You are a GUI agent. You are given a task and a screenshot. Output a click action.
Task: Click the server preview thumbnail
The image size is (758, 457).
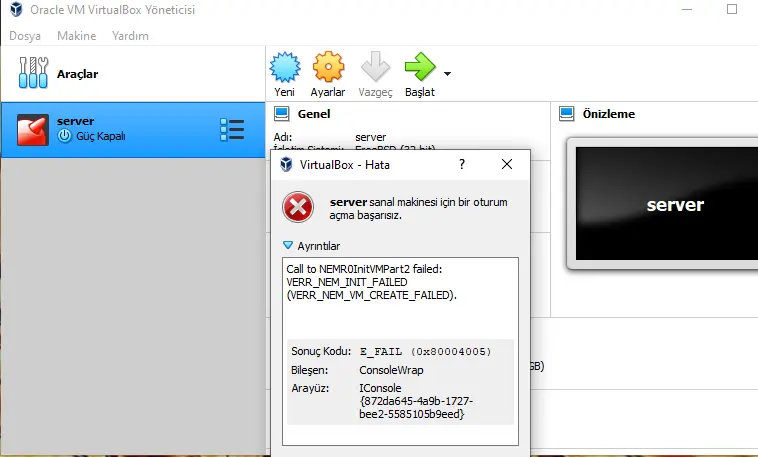(x=667, y=204)
